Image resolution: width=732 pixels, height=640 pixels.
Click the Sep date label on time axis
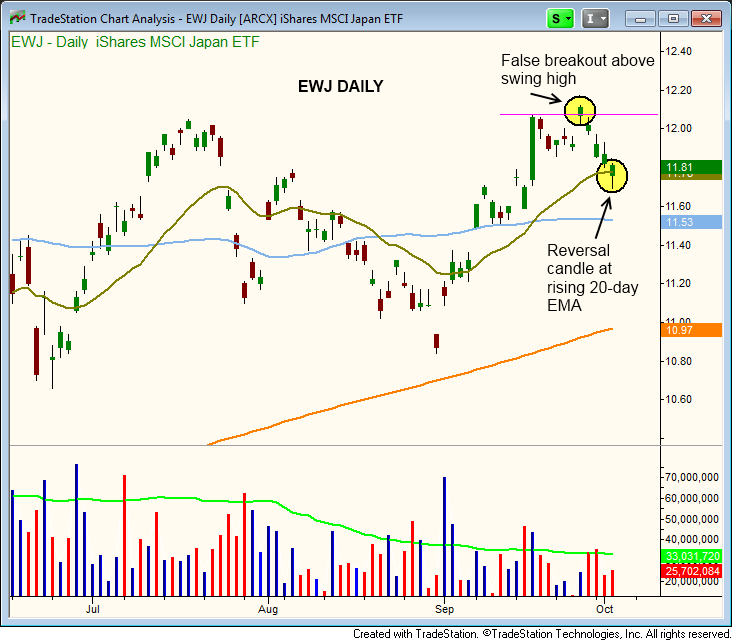[x=444, y=609]
